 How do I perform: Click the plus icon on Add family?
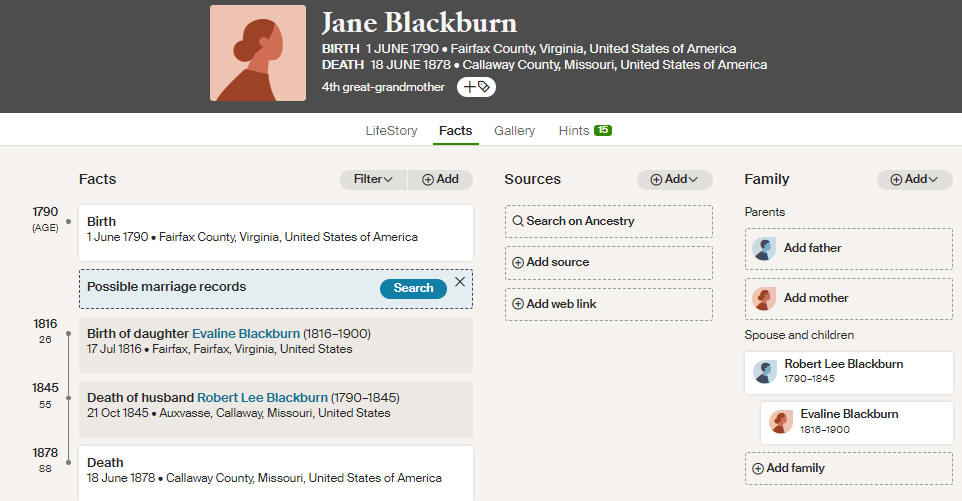point(758,468)
